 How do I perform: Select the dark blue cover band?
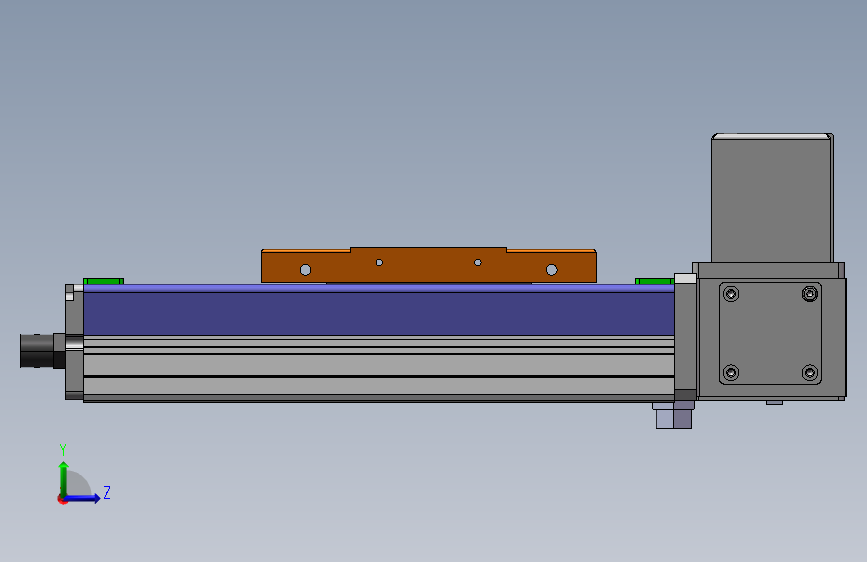click(379, 313)
